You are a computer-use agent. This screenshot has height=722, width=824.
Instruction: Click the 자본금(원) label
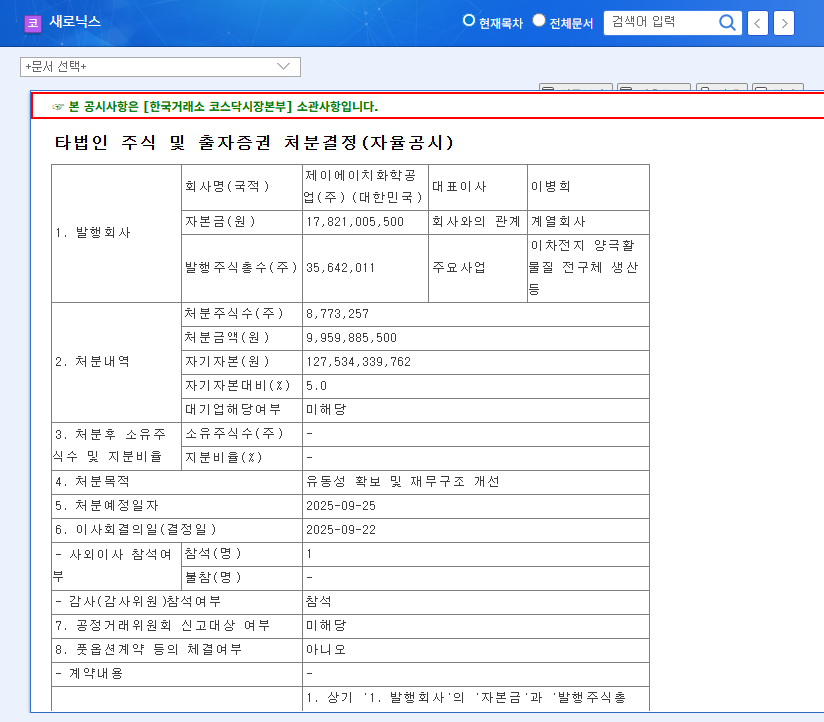tap(220, 222)
